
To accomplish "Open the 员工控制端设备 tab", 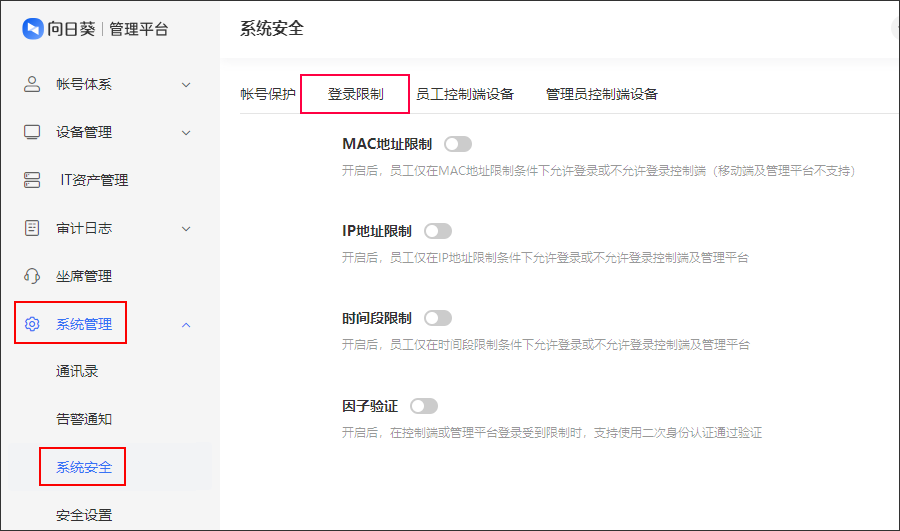I will pyautogui.click(x=465, y=94).
